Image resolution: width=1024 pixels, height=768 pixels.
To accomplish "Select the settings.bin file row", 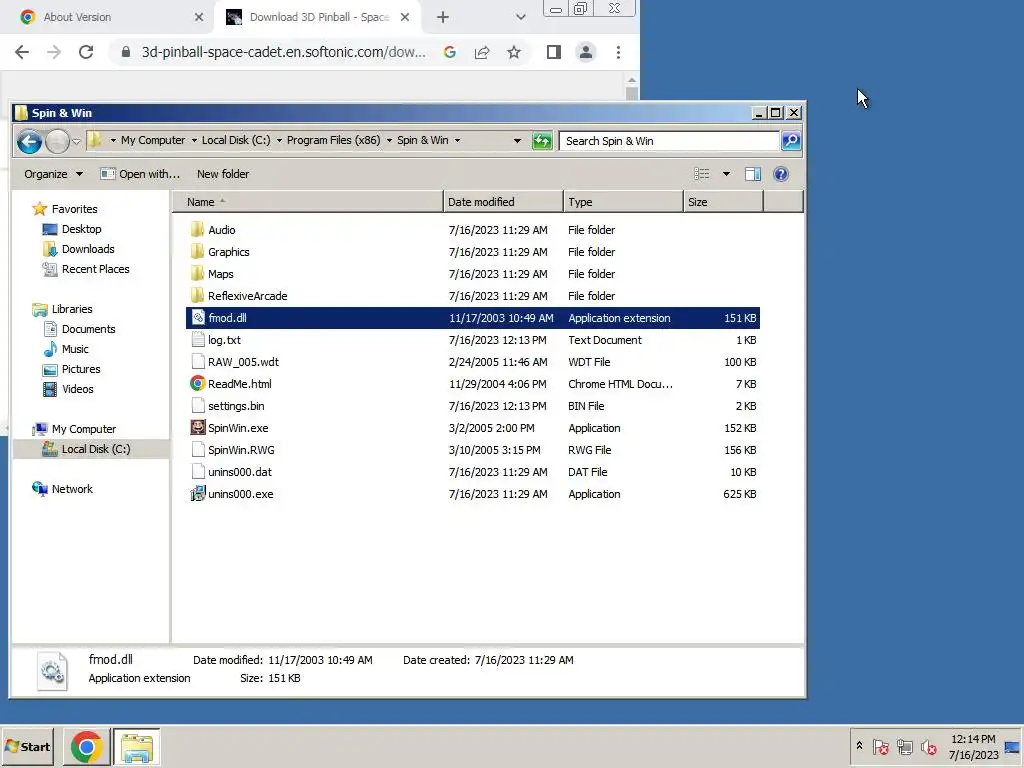I will click(x=473, y=406).
